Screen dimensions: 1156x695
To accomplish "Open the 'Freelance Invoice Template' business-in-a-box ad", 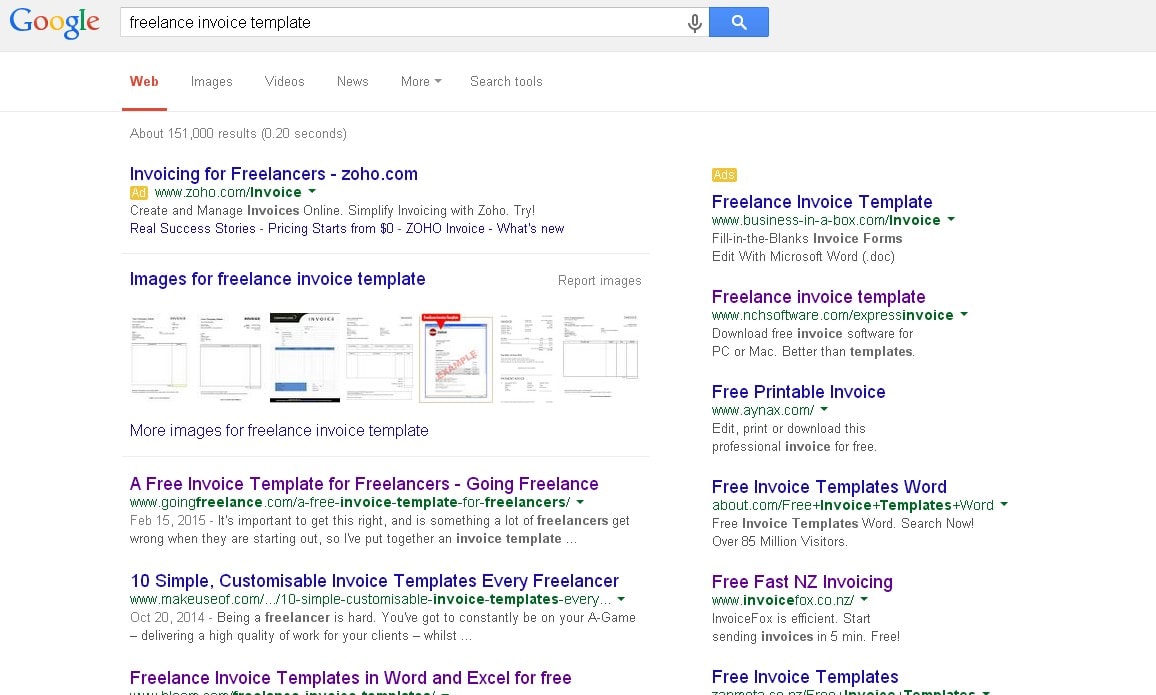I will [822, 202].
